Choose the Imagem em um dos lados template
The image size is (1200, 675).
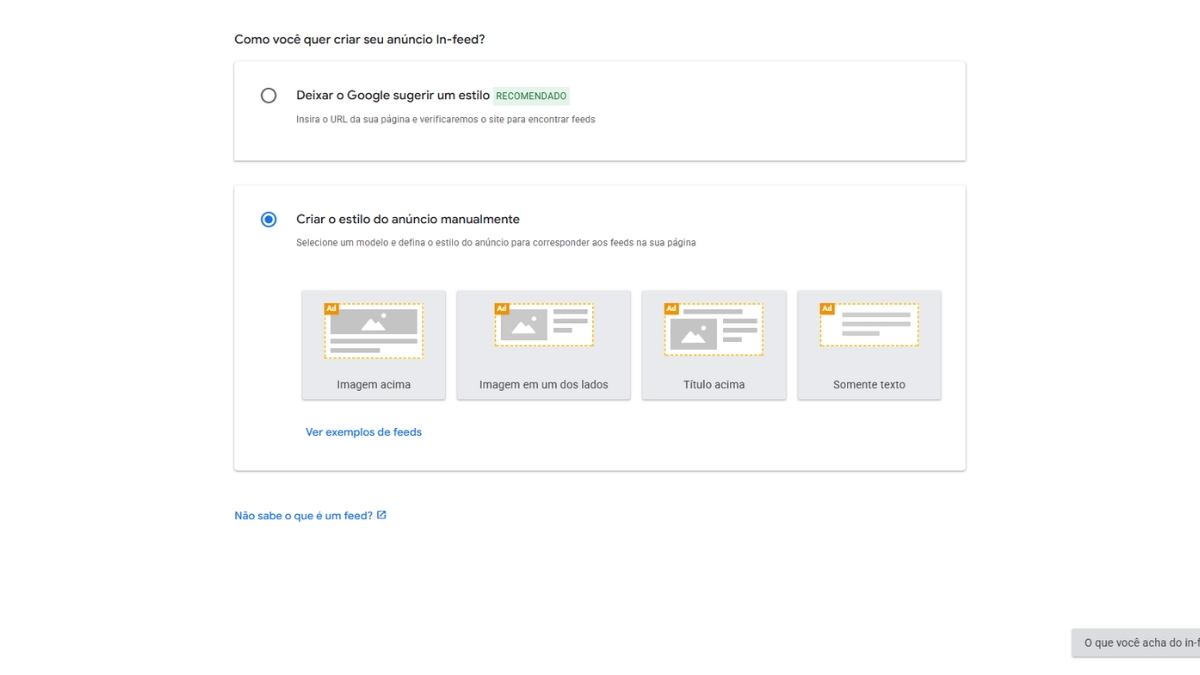tap(544, 345)
